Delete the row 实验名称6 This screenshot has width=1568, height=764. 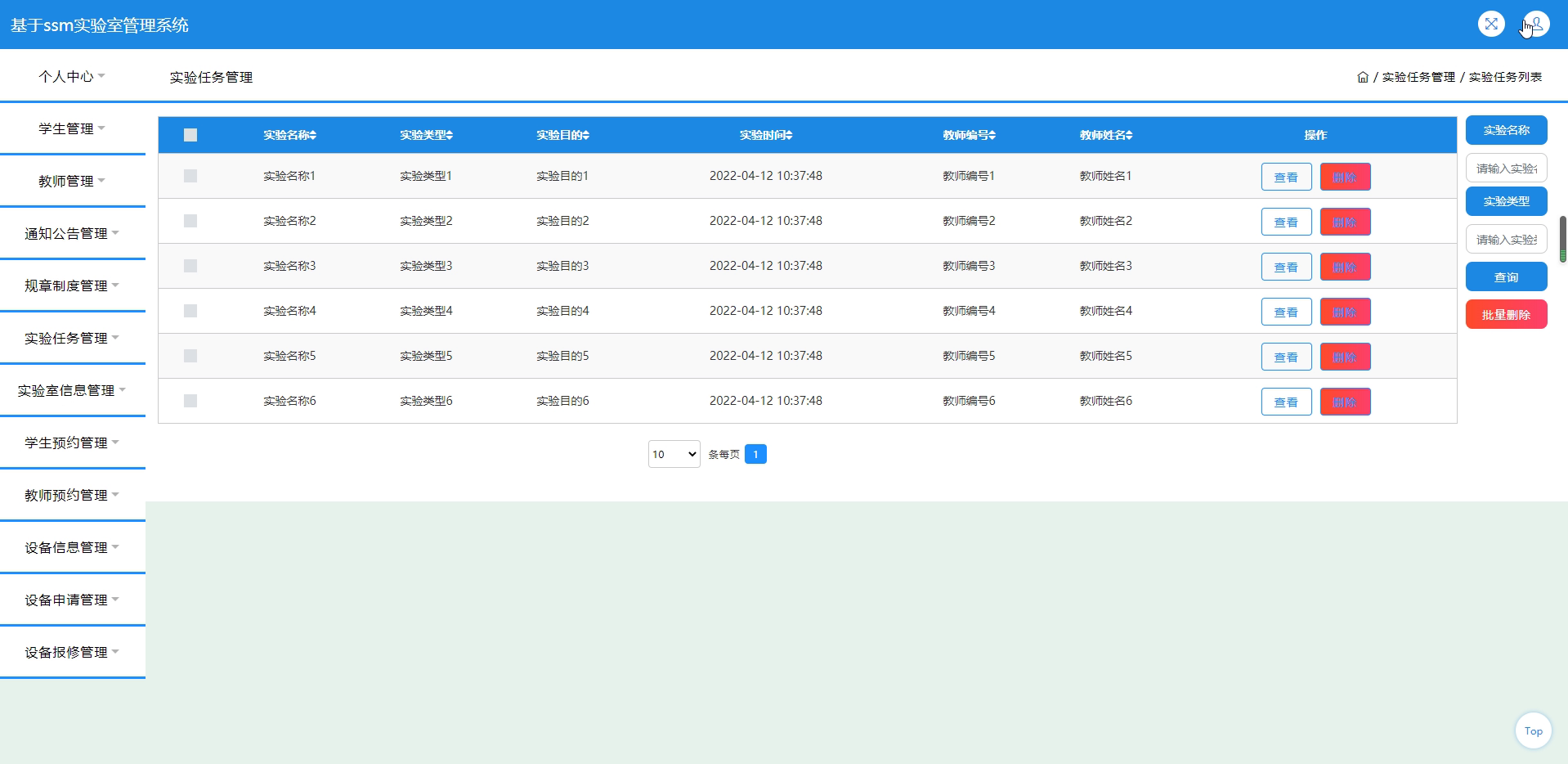pos(1345,402)
